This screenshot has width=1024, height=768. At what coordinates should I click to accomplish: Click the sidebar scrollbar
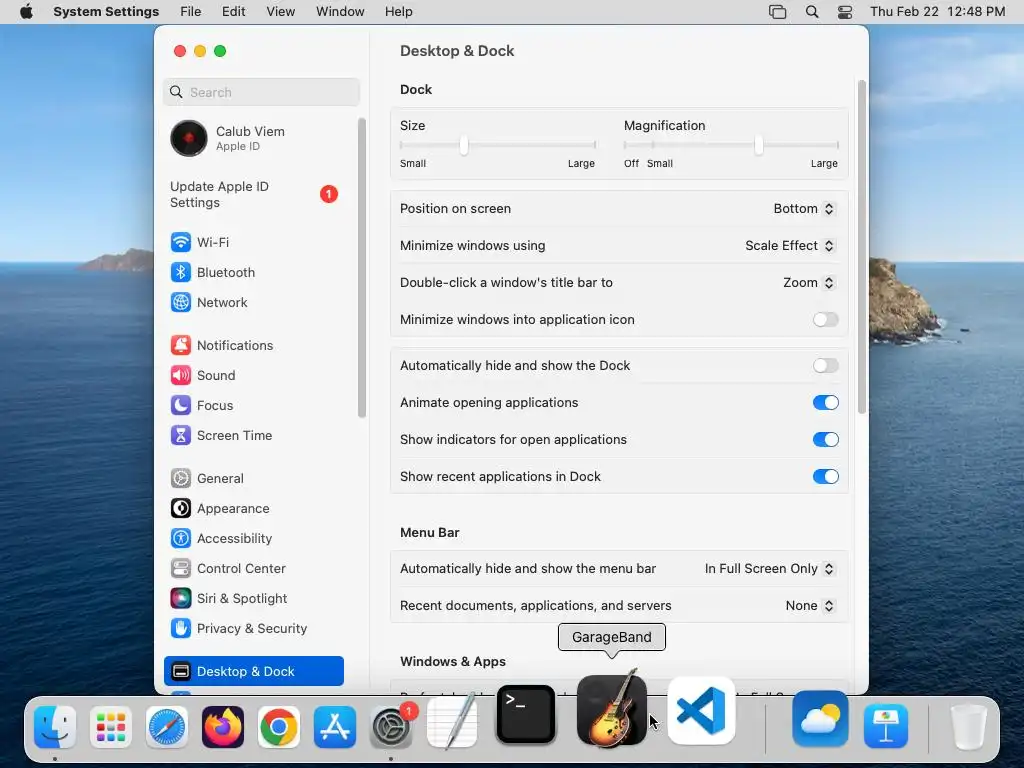(362, 267)
